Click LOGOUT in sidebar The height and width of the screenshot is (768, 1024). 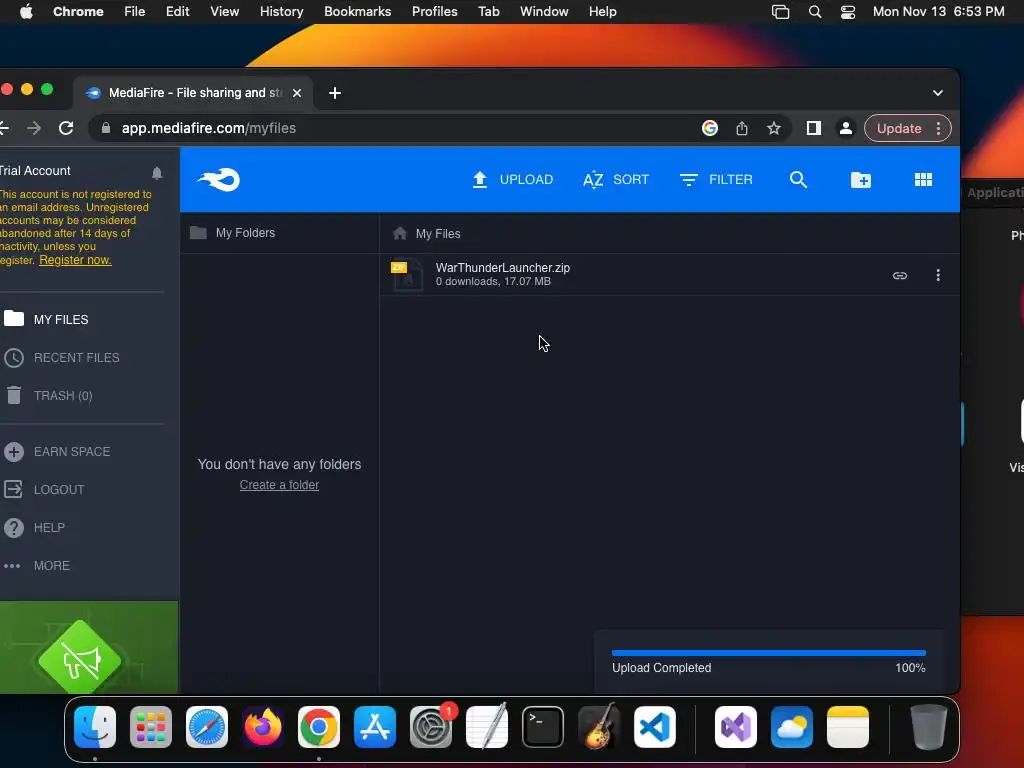44,490
